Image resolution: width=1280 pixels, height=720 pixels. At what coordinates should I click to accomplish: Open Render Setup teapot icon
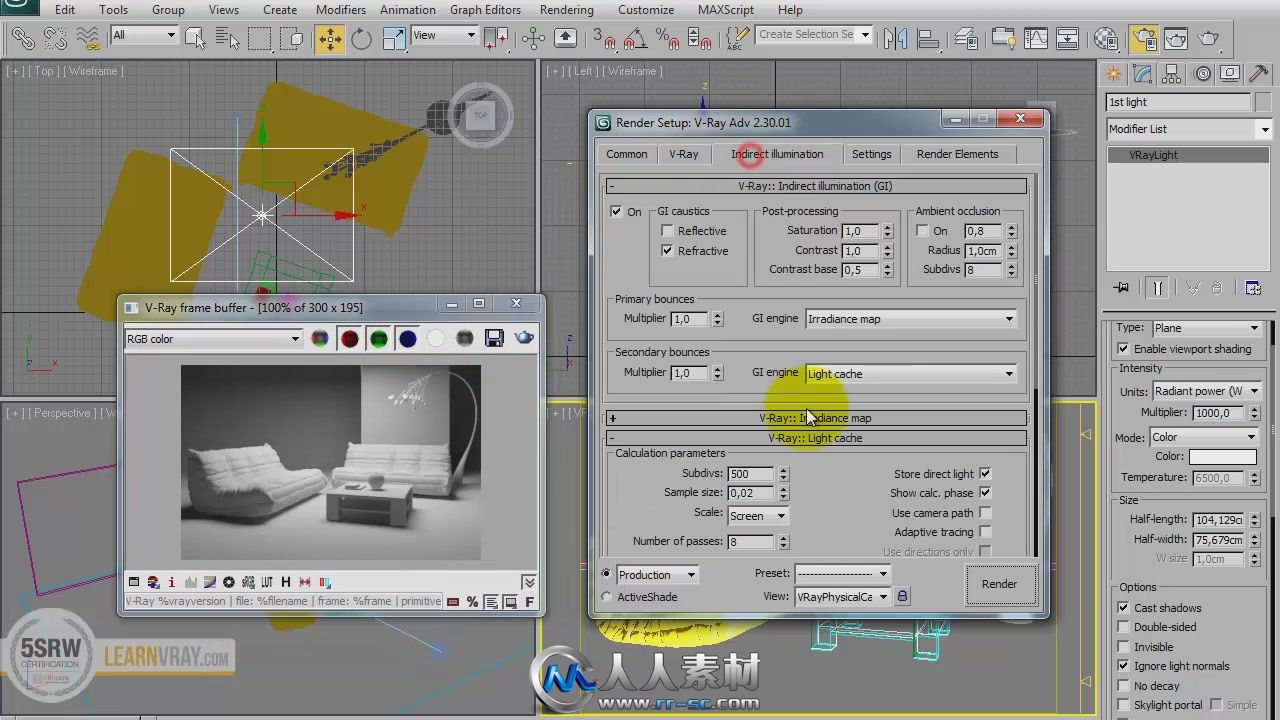1143,38
